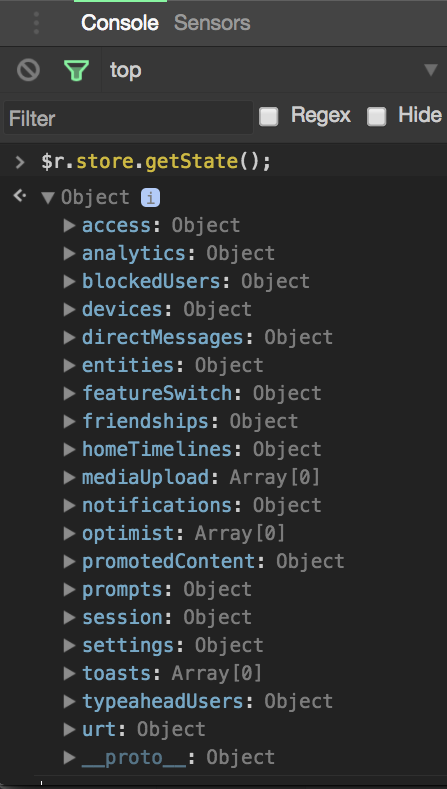Open the drawer three-dot menu icon
The width and height of the screenshot is (447, 789).
click(x=36, y=23)
